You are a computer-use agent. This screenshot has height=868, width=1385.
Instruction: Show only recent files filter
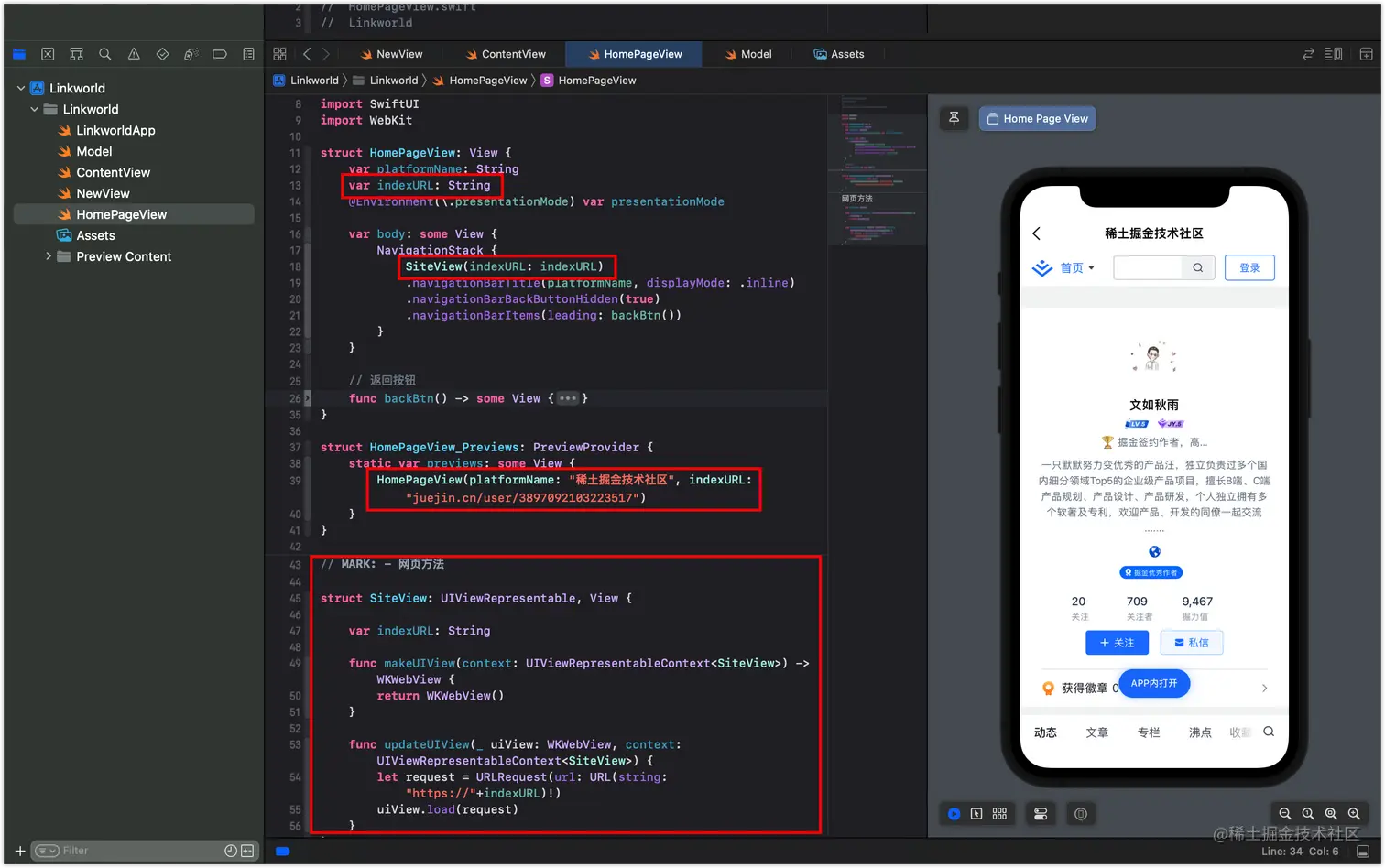[x=231, y=851]
